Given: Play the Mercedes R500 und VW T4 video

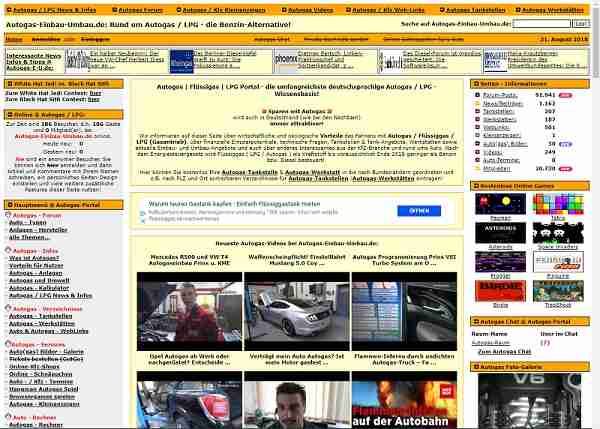Looking at the screenshot, I should pyautogui.click(x=189, y=311).
